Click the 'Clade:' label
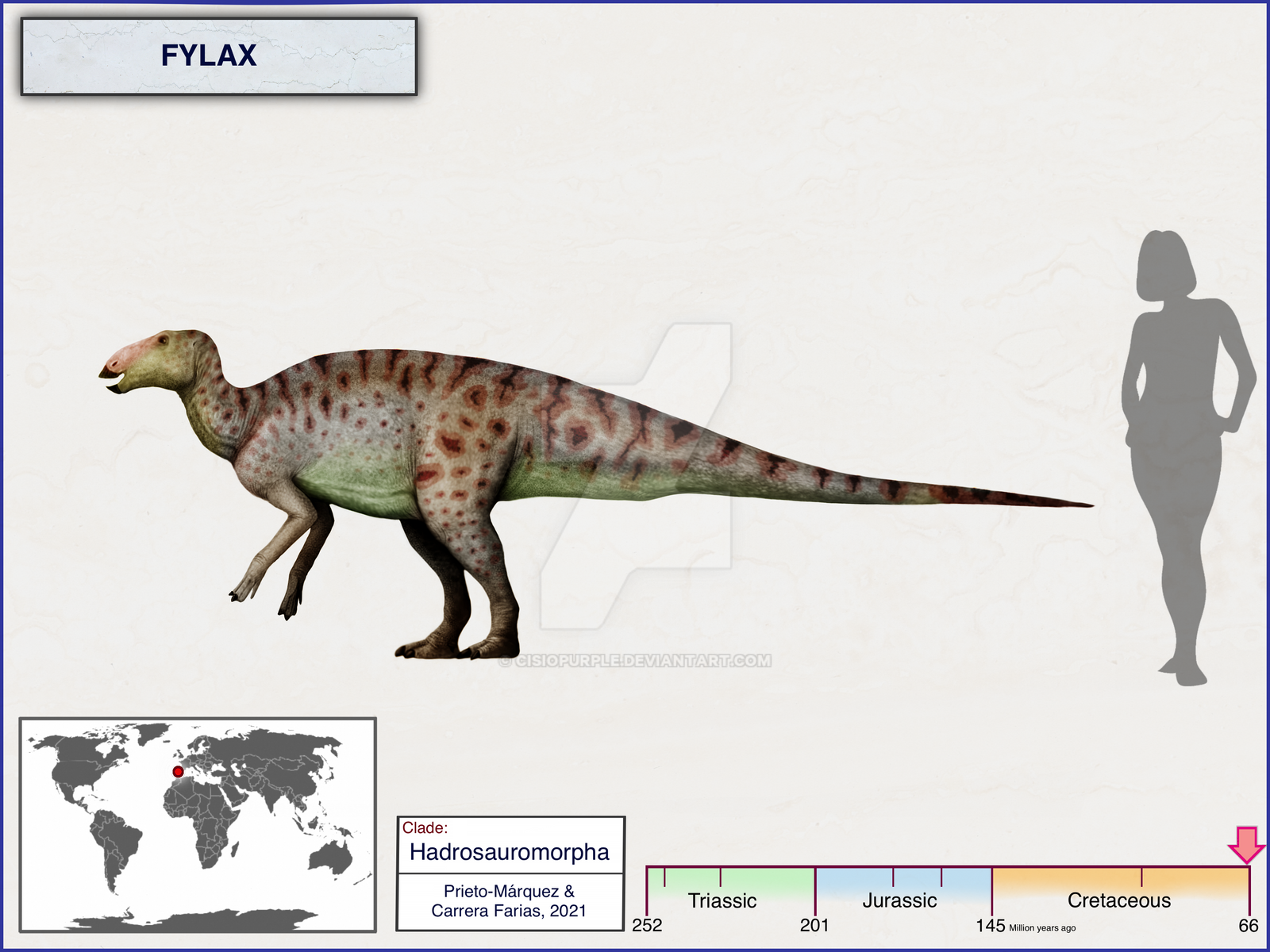The width and height of the screenshot is (1270, 952). pos(425,828)
